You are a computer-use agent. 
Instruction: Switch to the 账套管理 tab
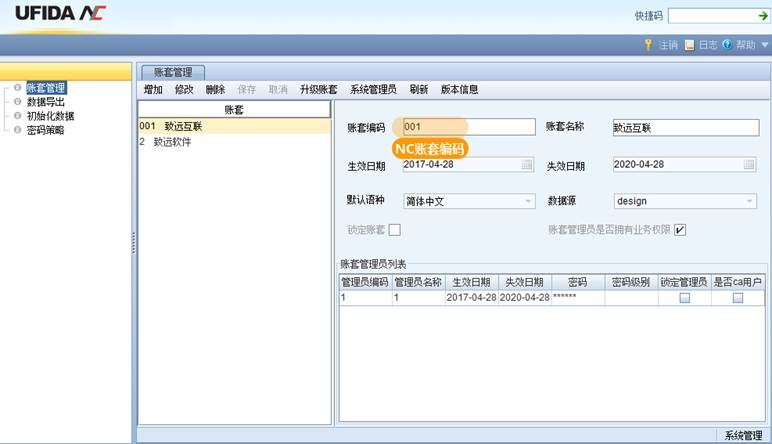(173, 72)
